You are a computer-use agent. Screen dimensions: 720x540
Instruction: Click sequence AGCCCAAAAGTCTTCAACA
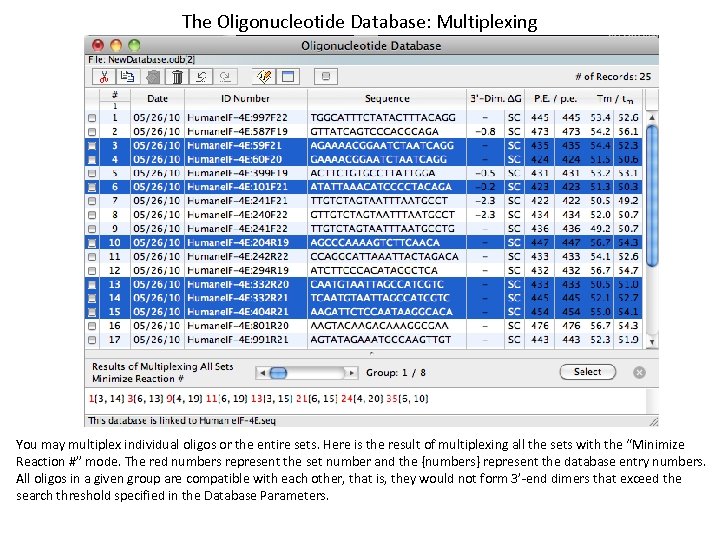tap(375, 242)
